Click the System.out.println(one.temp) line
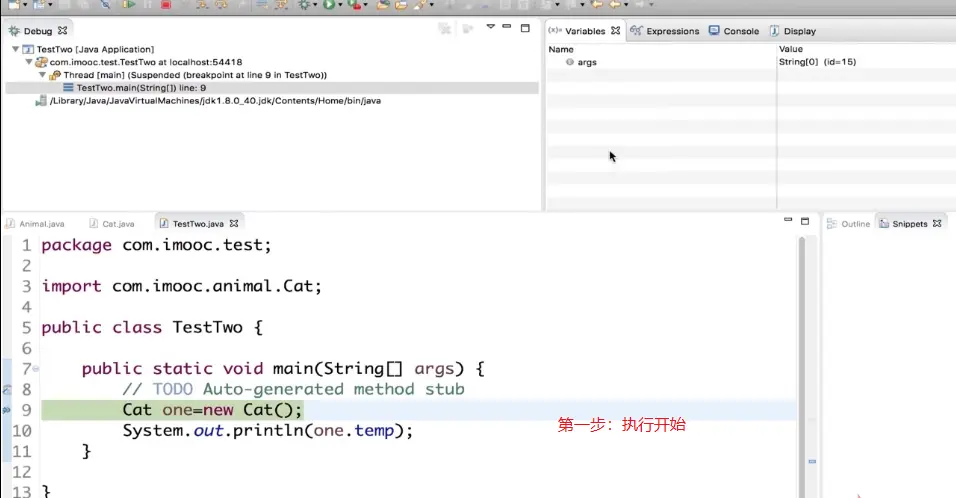 pos(268,430)
